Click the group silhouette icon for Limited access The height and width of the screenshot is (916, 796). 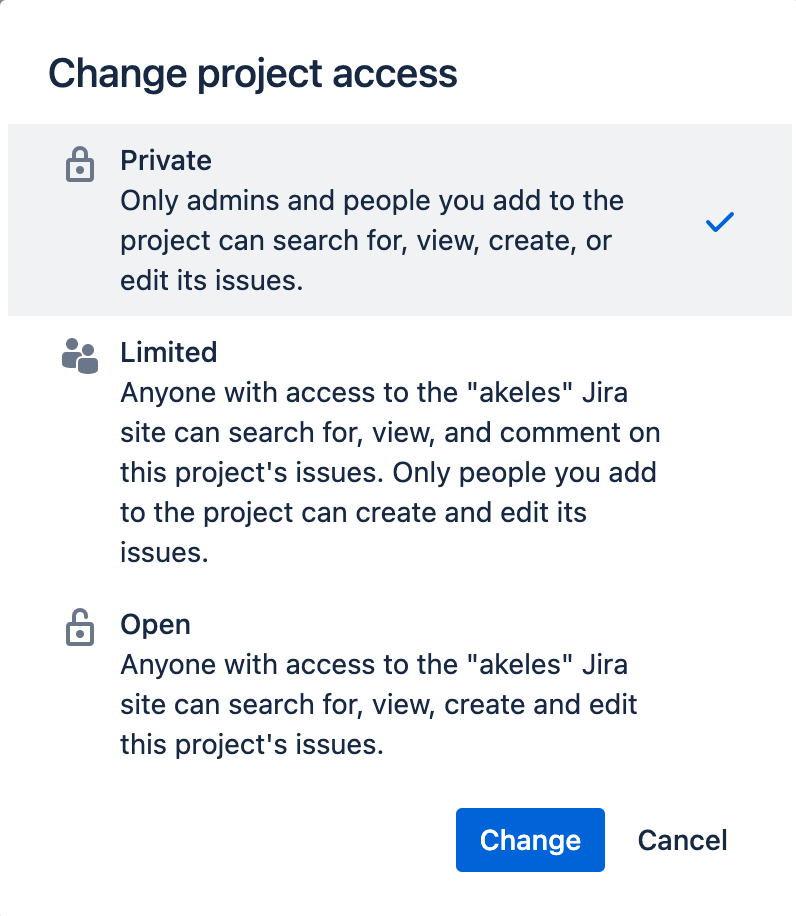80,354
